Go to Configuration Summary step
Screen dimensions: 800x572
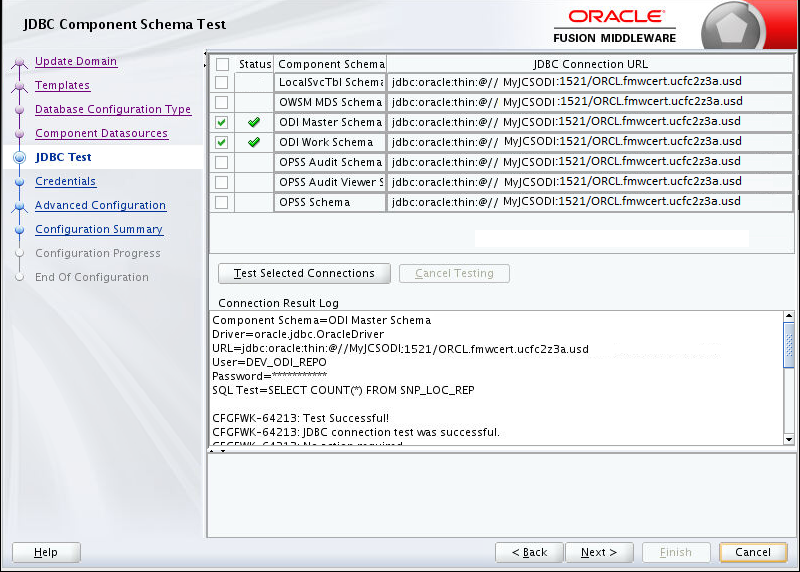pyautogui.click(x=99, y=229)
